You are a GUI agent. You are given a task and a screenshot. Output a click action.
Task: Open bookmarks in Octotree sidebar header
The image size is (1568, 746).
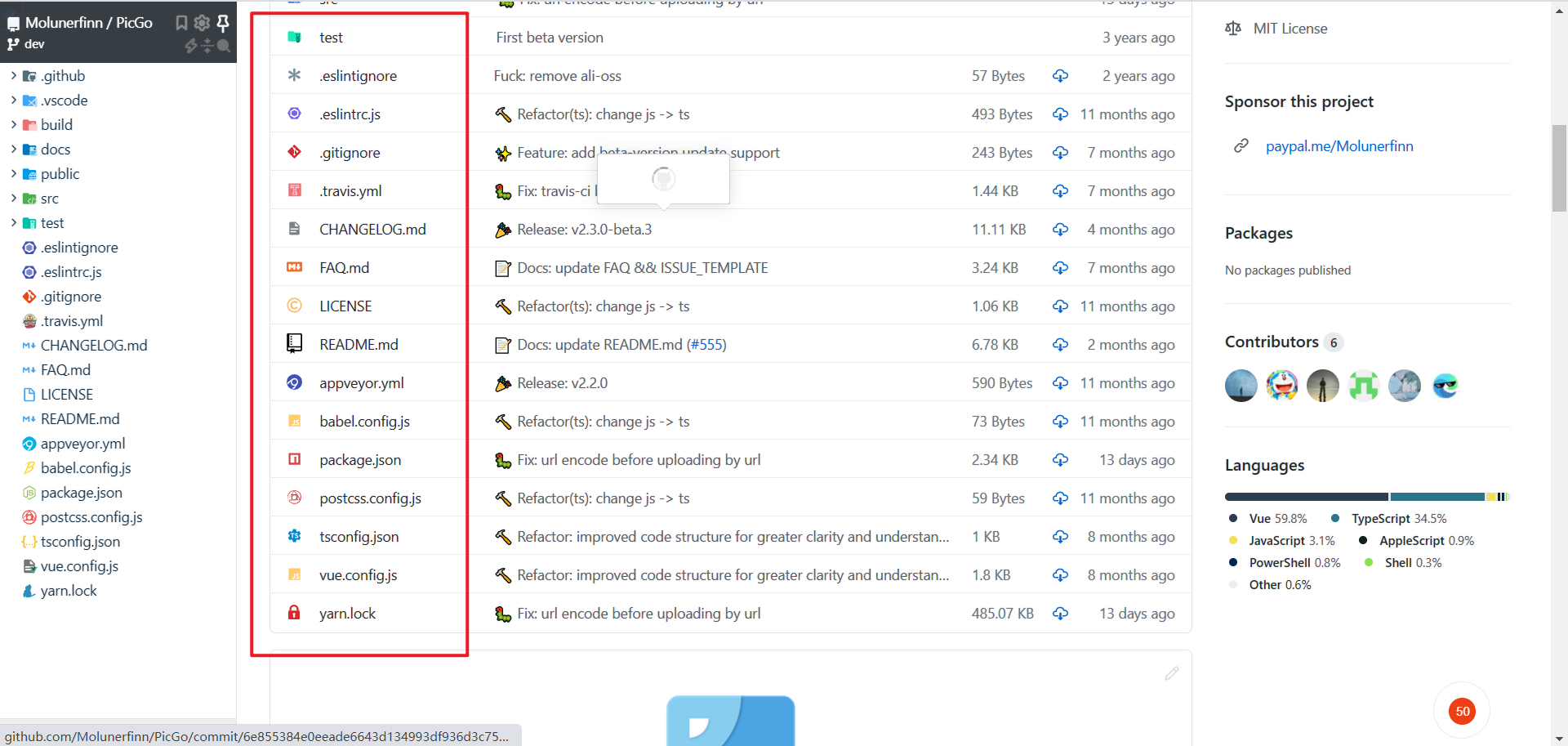pos(181,23)
